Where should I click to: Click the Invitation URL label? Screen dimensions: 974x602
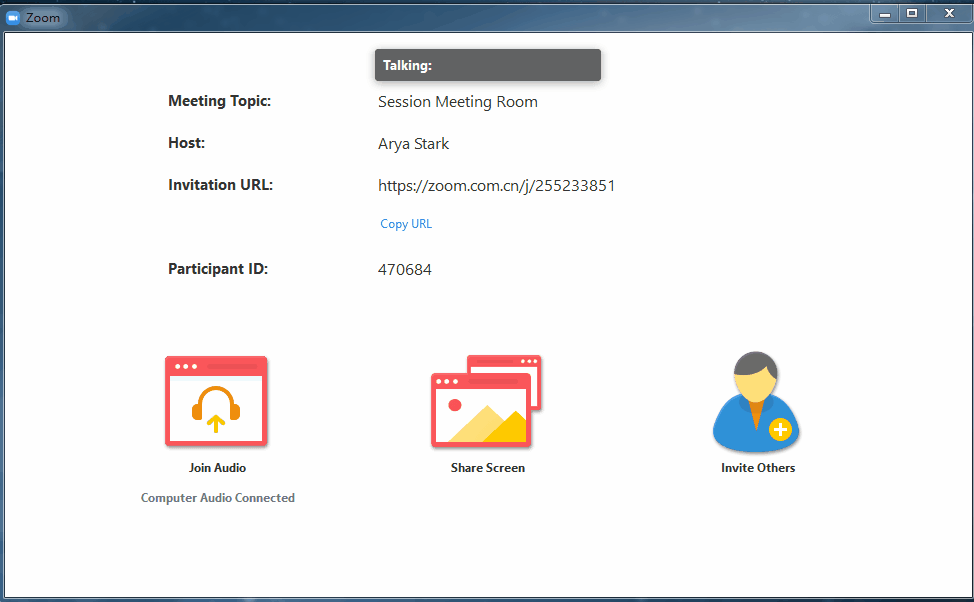click(x=221, y=185)
